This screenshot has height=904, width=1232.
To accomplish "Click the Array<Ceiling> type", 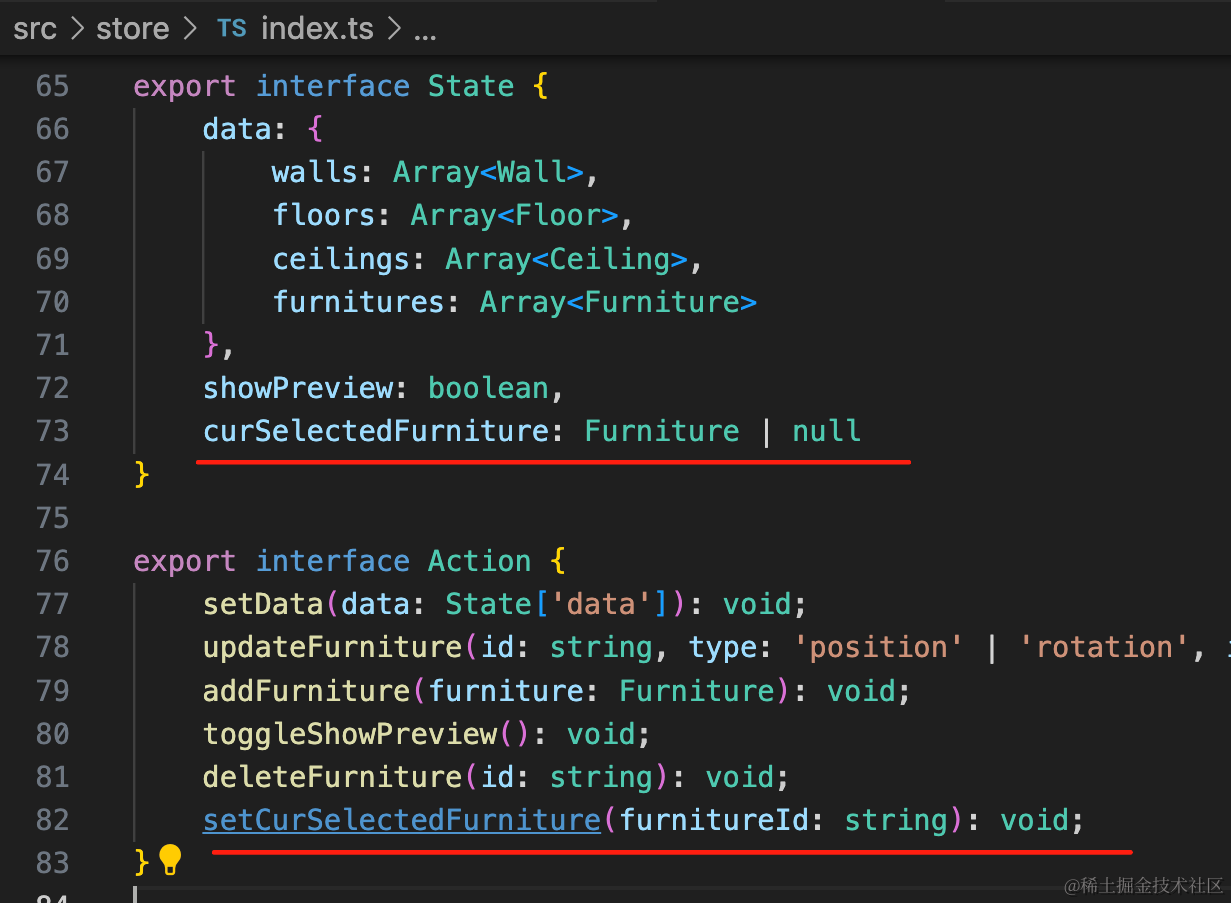I will (567, 259).
